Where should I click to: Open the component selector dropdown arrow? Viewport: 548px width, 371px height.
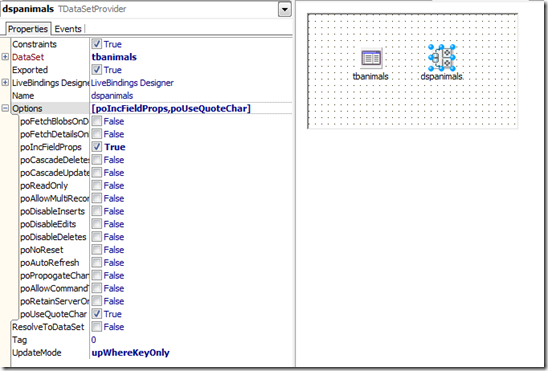coord(285,9)
